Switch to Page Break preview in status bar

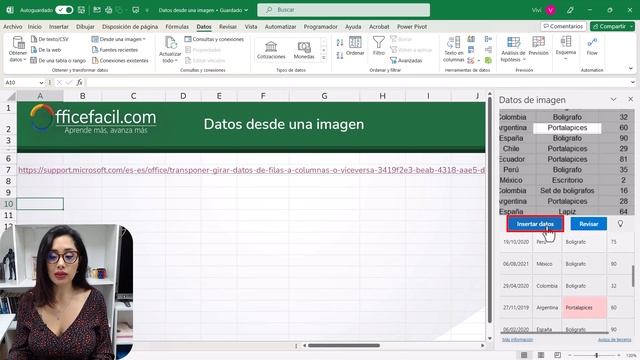[x=557, y=355]
